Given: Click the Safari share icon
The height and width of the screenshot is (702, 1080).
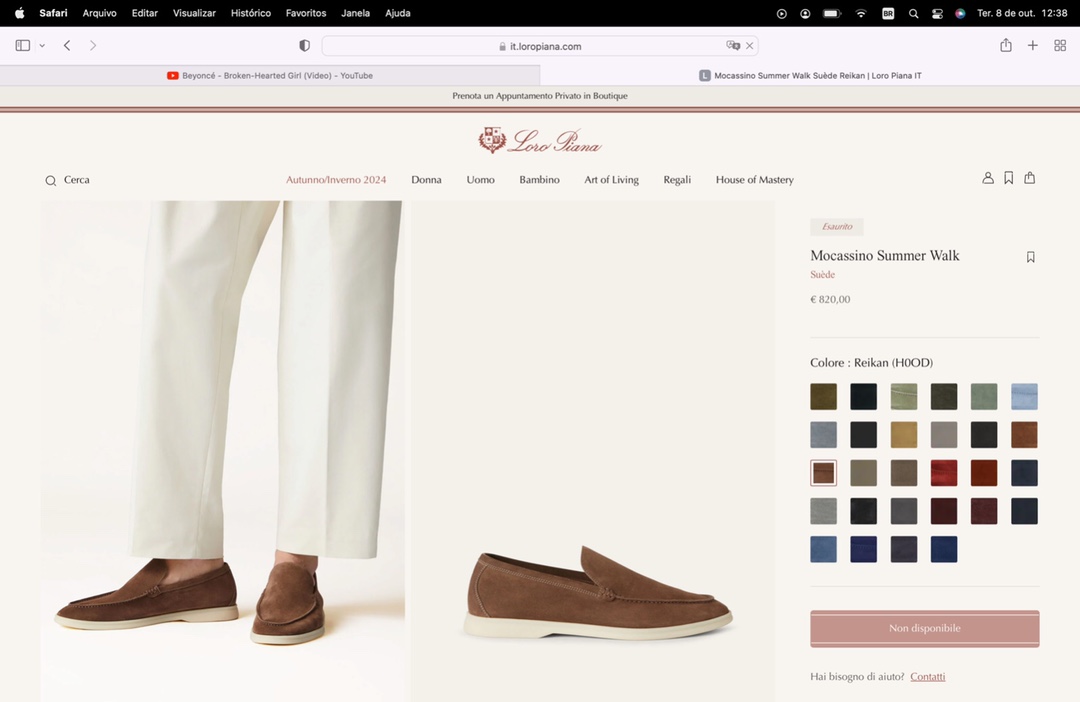Looking at the screenshot, I should click(x=1006, y=46).
